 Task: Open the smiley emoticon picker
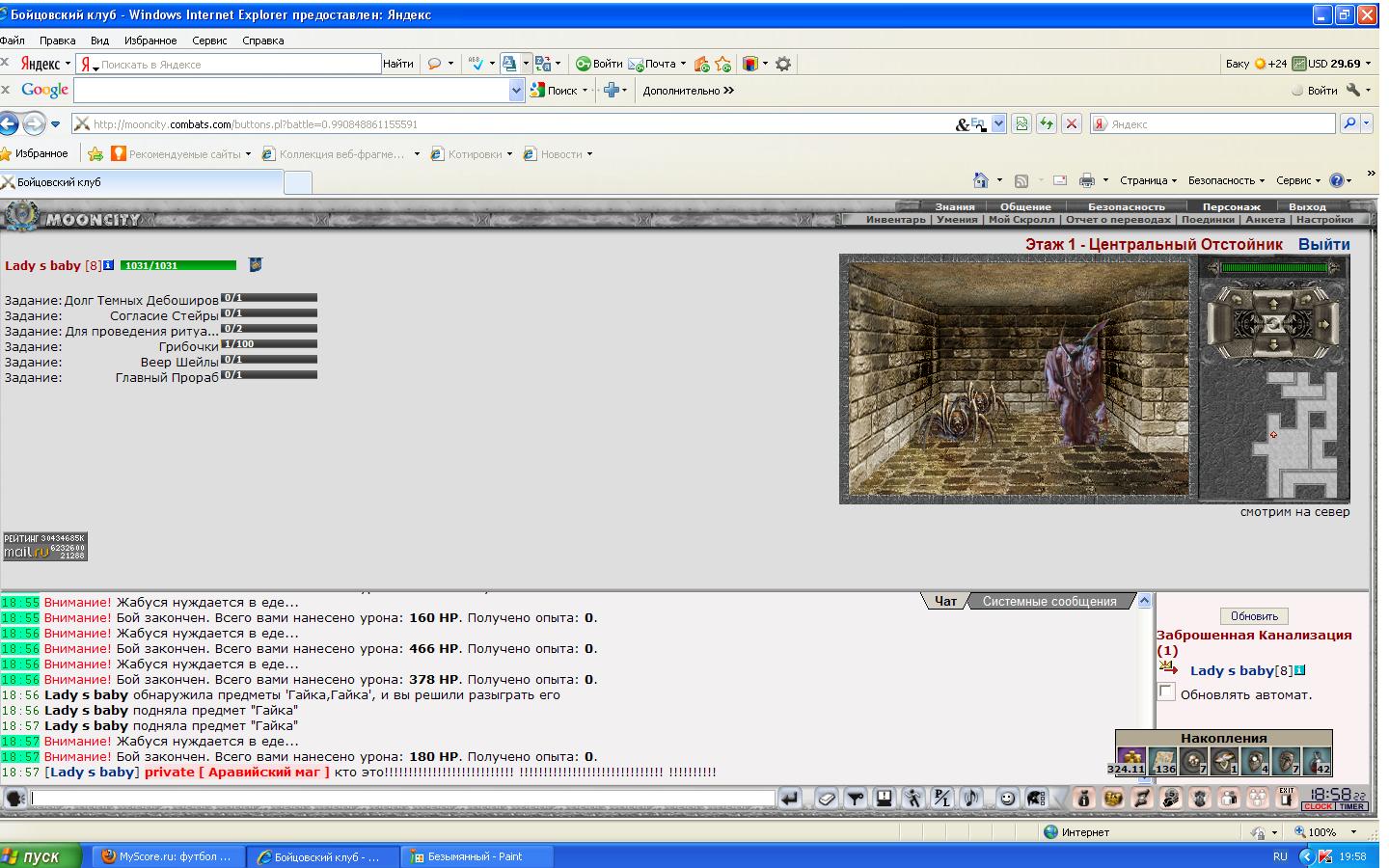[1007, 799]
